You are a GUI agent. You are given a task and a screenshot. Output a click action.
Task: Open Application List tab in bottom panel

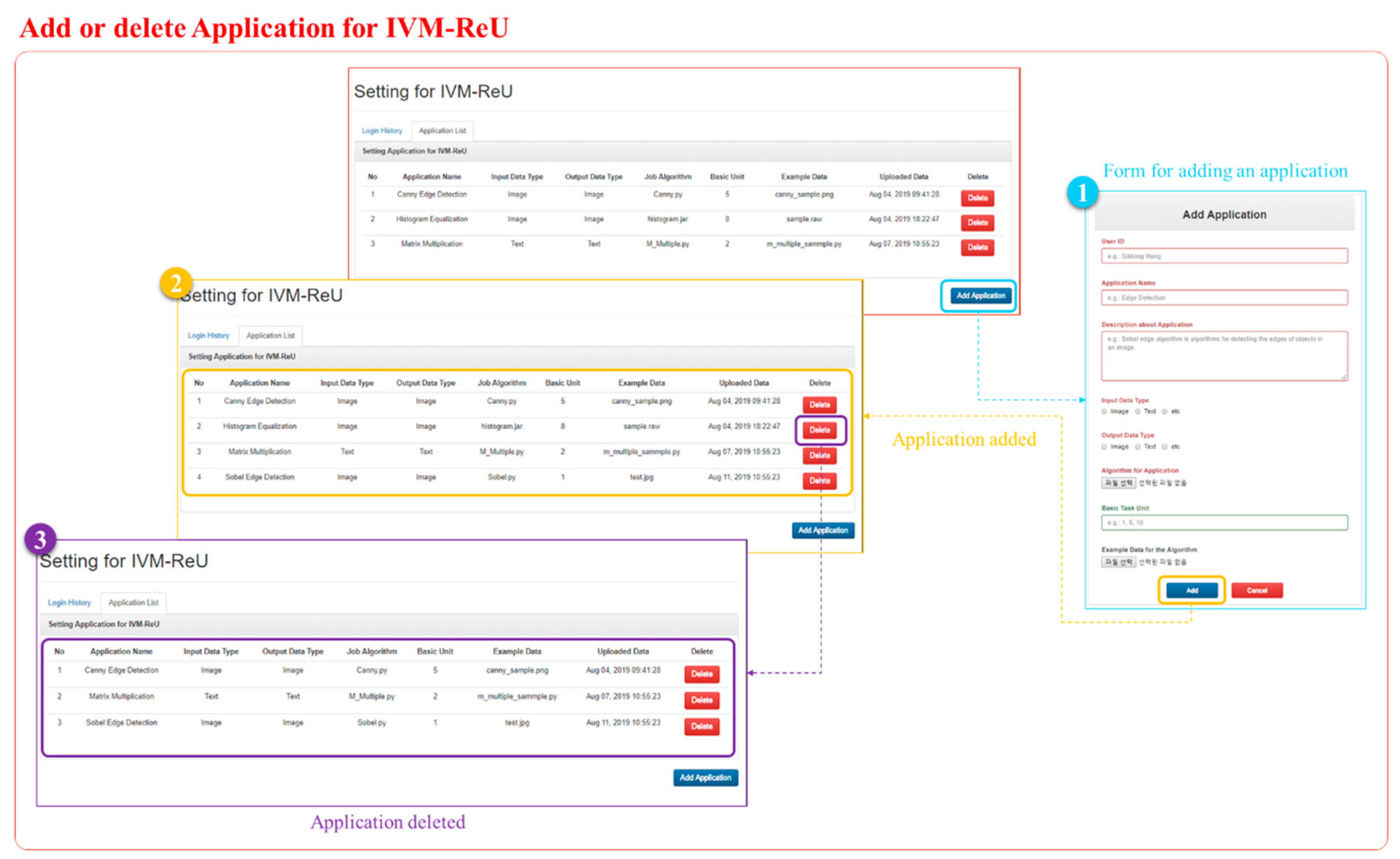click(x=133, y=602)
